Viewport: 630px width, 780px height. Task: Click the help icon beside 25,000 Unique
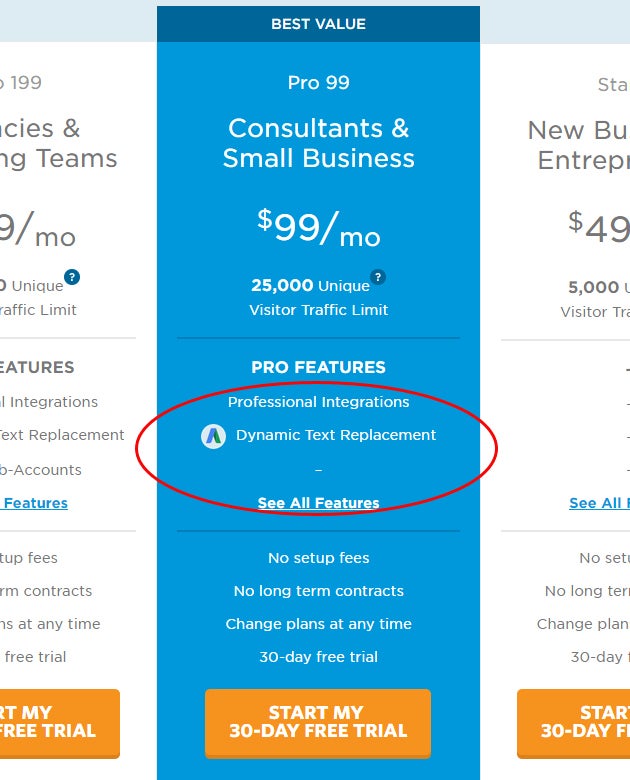tap(378, 277)
